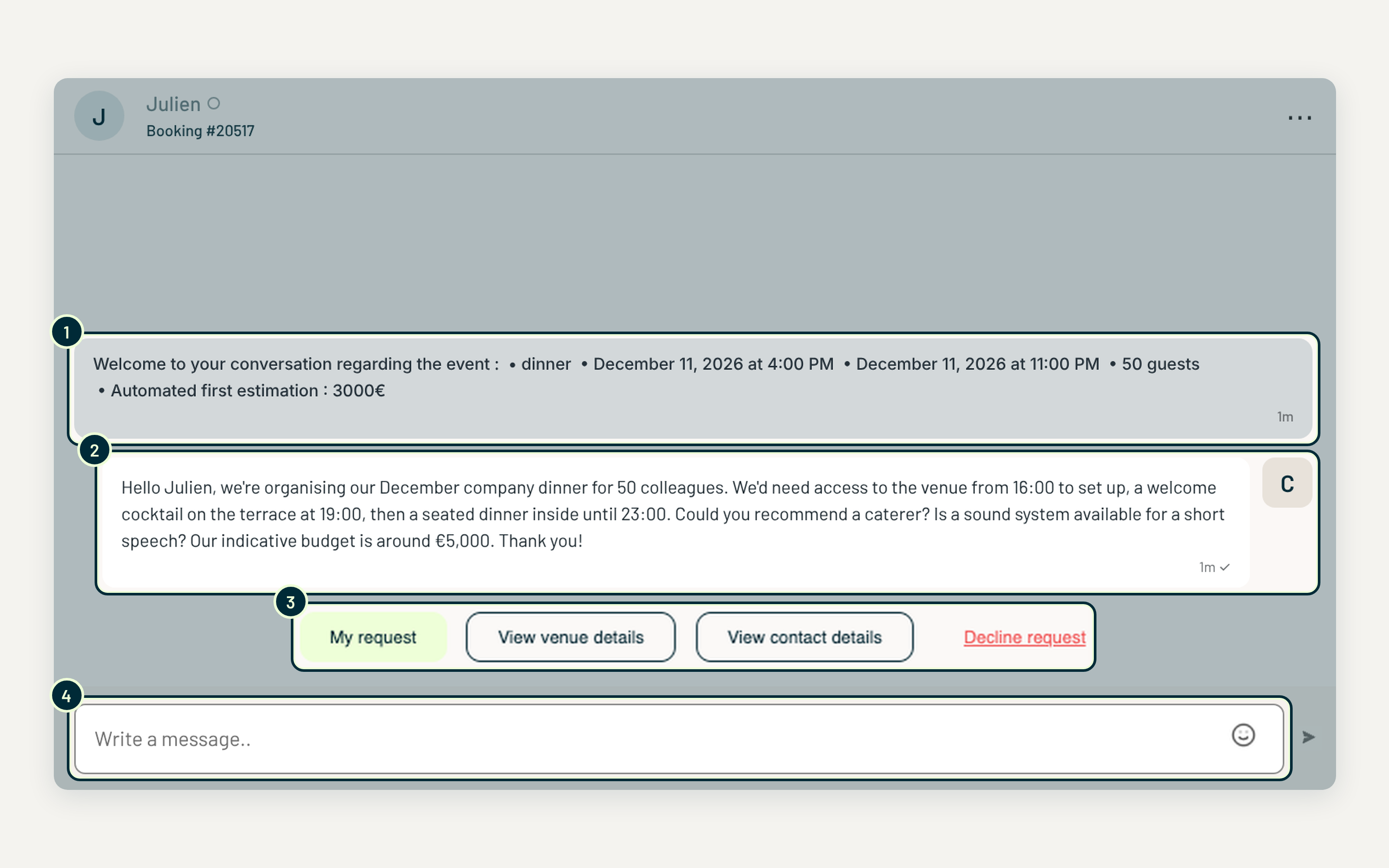Focus the Write a message field
This screenshot has height=868, width=1389.
pos(679,739)
